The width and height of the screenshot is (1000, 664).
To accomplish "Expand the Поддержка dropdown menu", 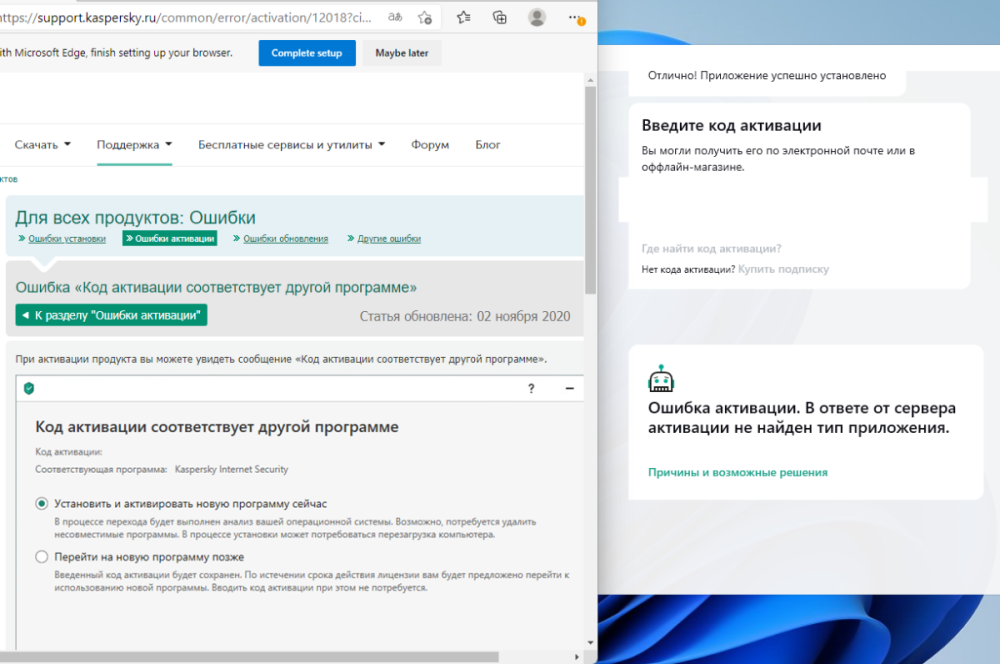I will coord(135,145).
